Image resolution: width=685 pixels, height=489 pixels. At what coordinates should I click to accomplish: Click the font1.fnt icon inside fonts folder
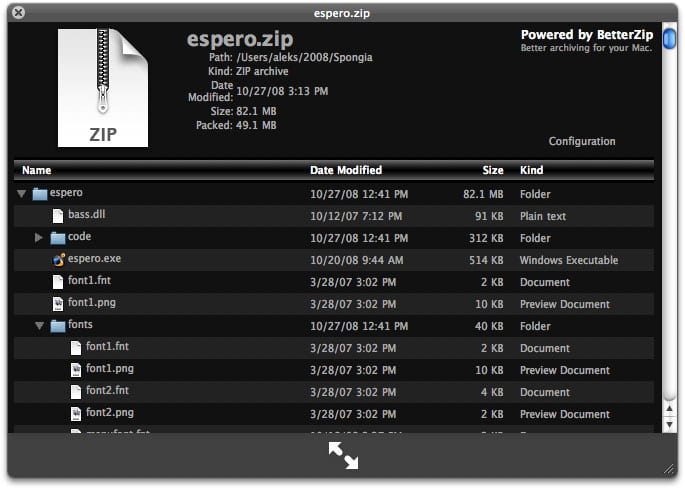[76, 348]
